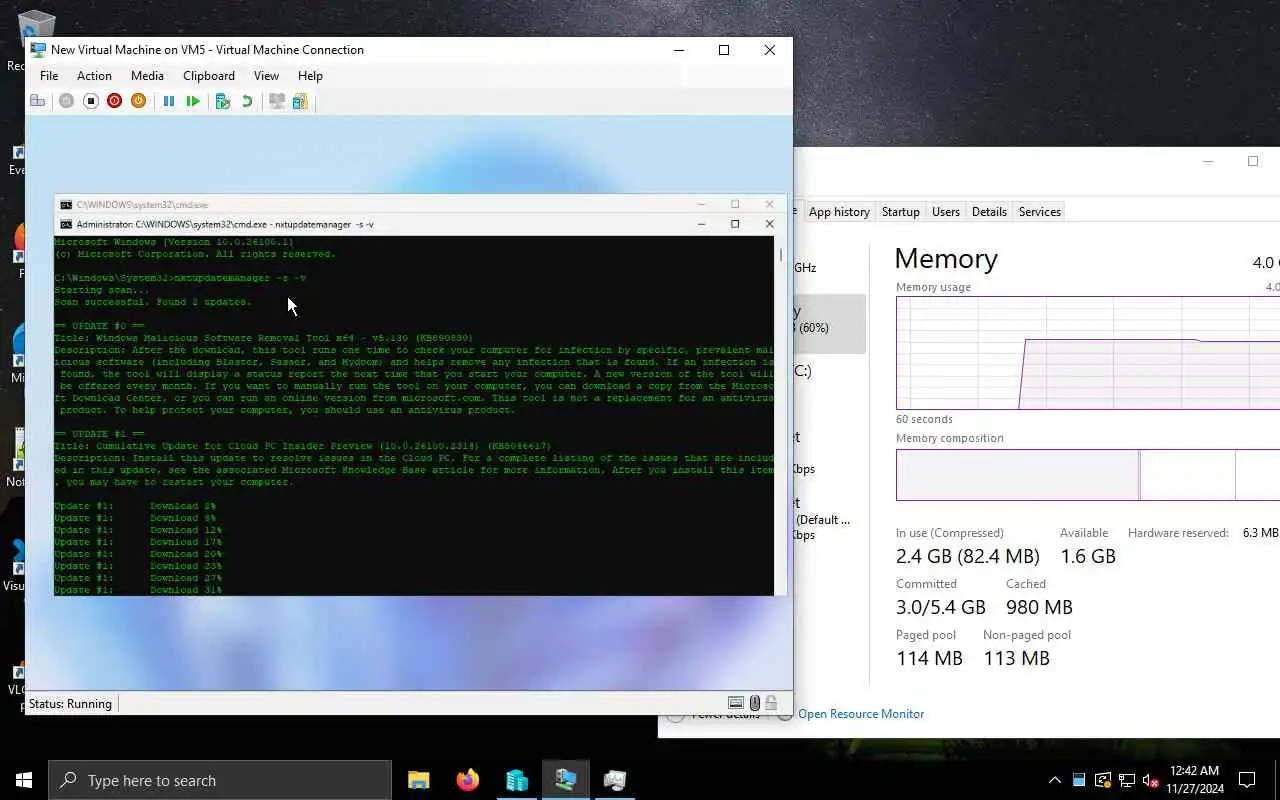Click the Available value 1.6 GB

[x=1088, y=556]
